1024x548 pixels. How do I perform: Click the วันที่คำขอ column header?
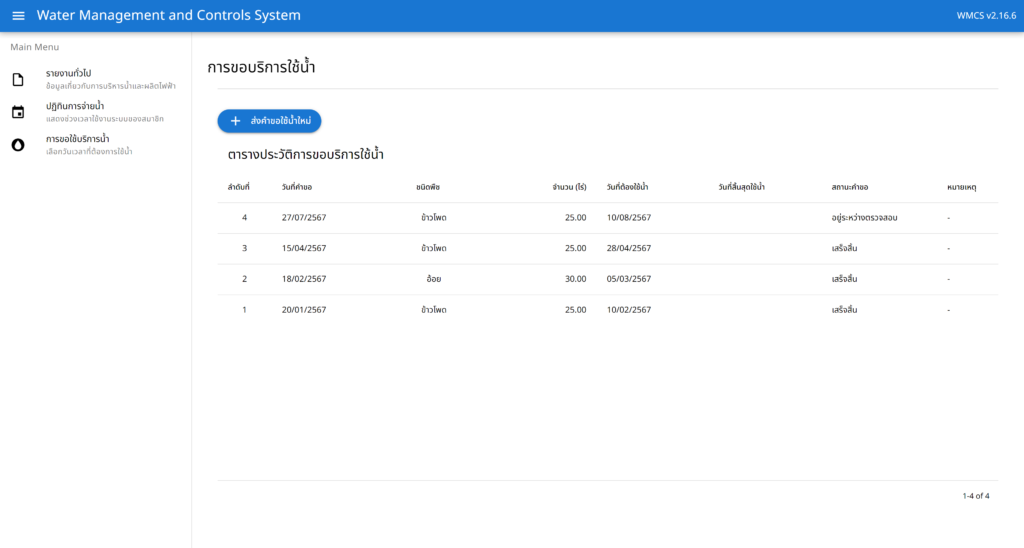pyautogui.click(x=297, y=187)
